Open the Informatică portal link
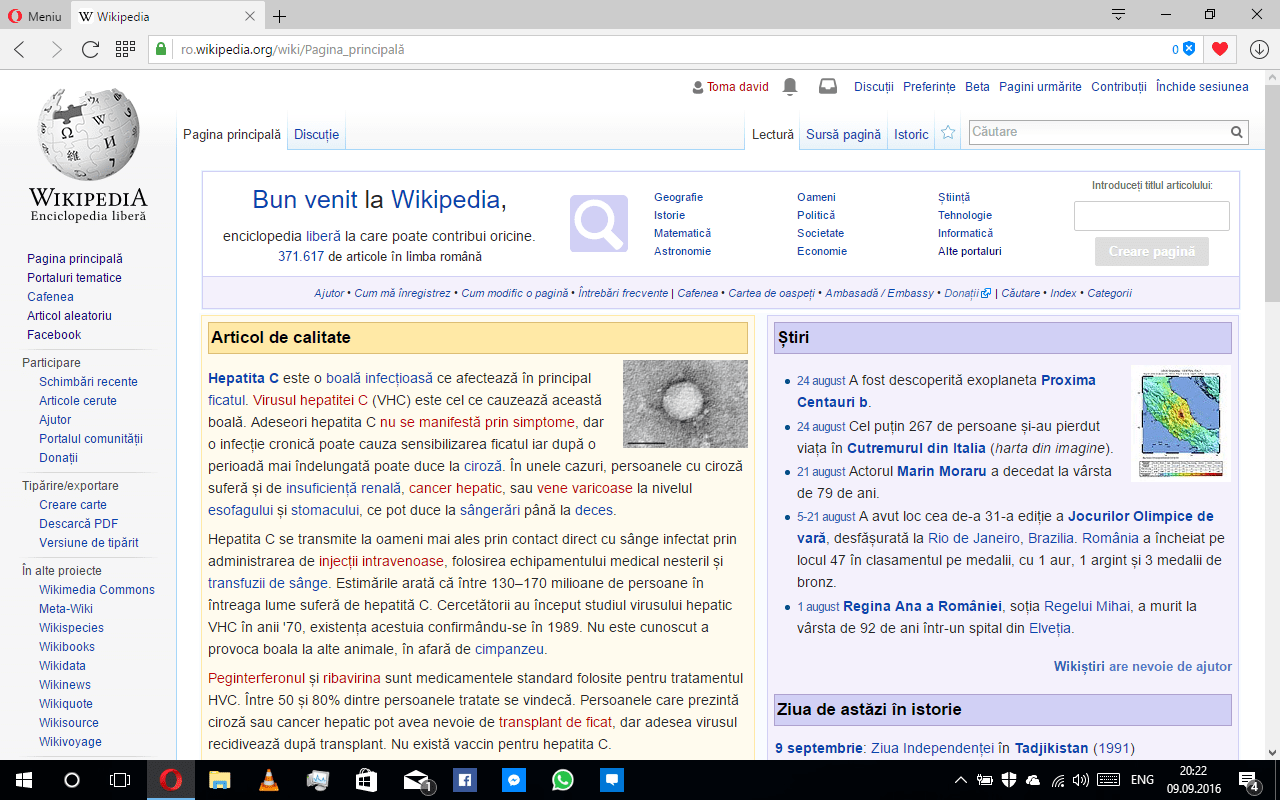This screenshot has height=800, width=1280. click(x=965, y=233)
